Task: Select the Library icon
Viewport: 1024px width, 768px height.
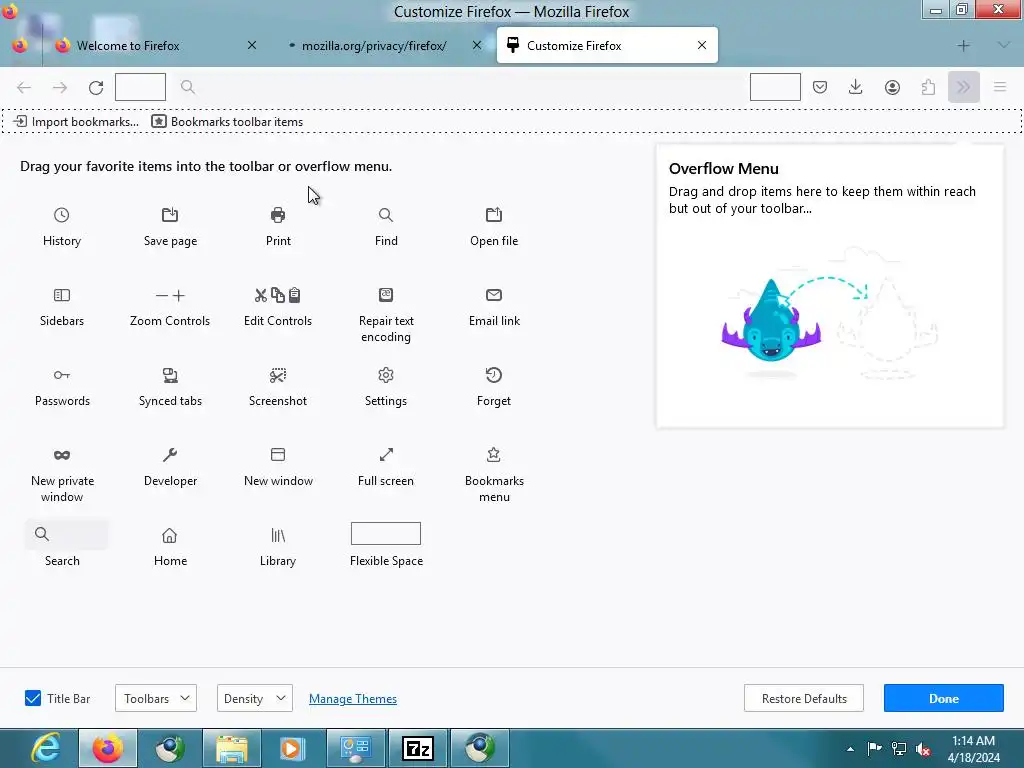Action: click(x=278, y=536)
